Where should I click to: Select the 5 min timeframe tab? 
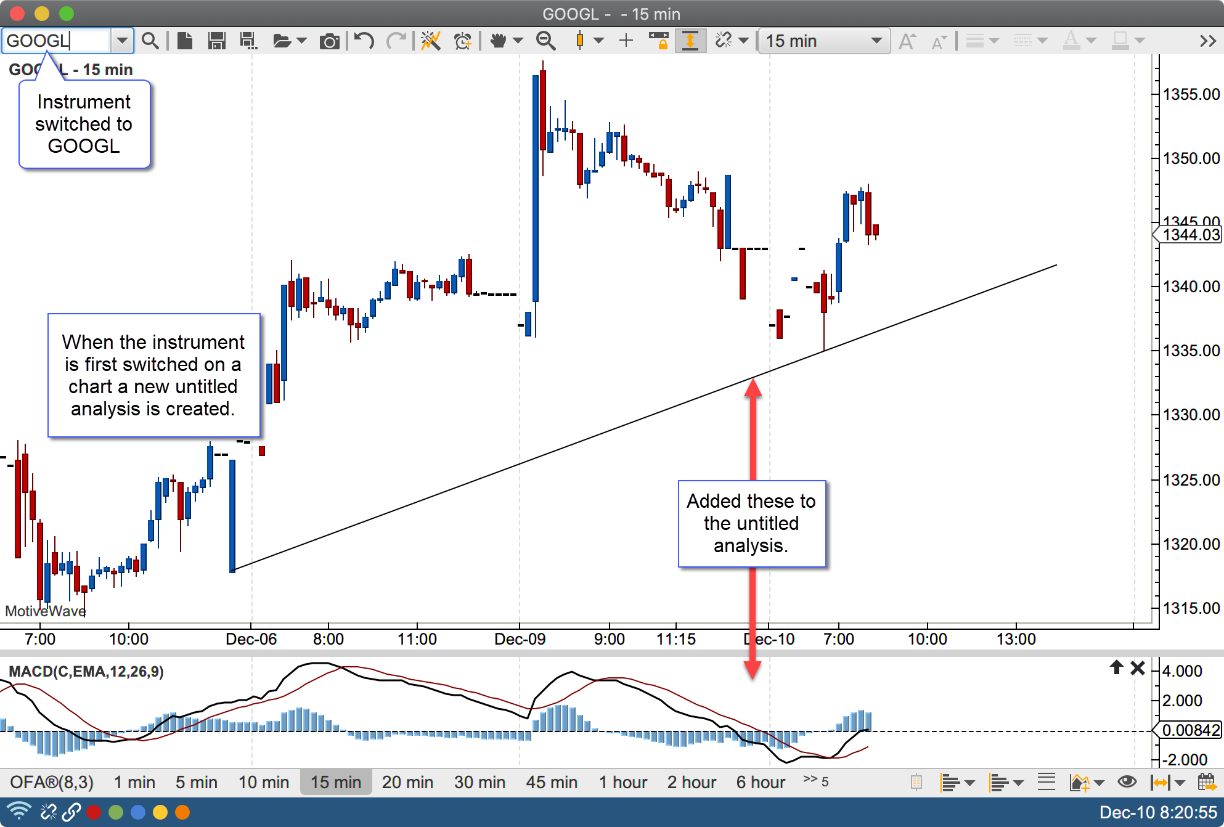point(196,782)
